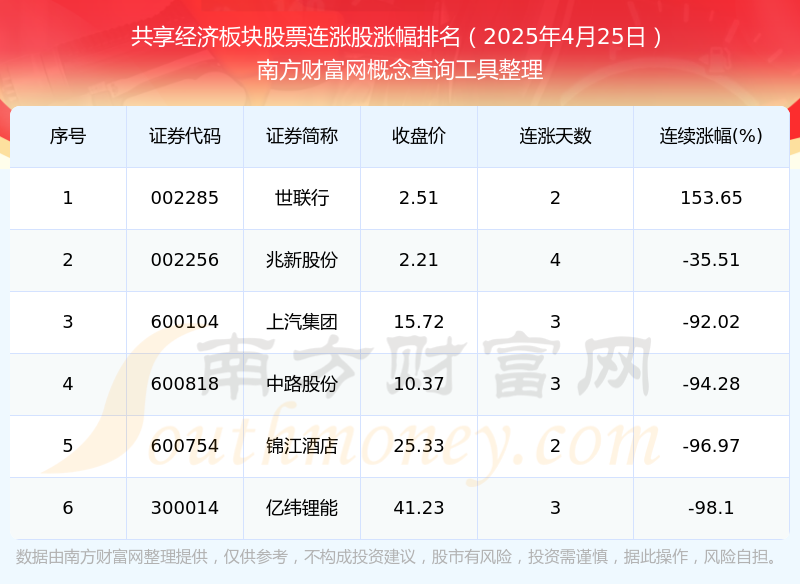Click the subtitle 南方财富网概念查询工具整理
The height and width of the screenshot is (584, 800).
pyautogui.click(x=399, y=70)
